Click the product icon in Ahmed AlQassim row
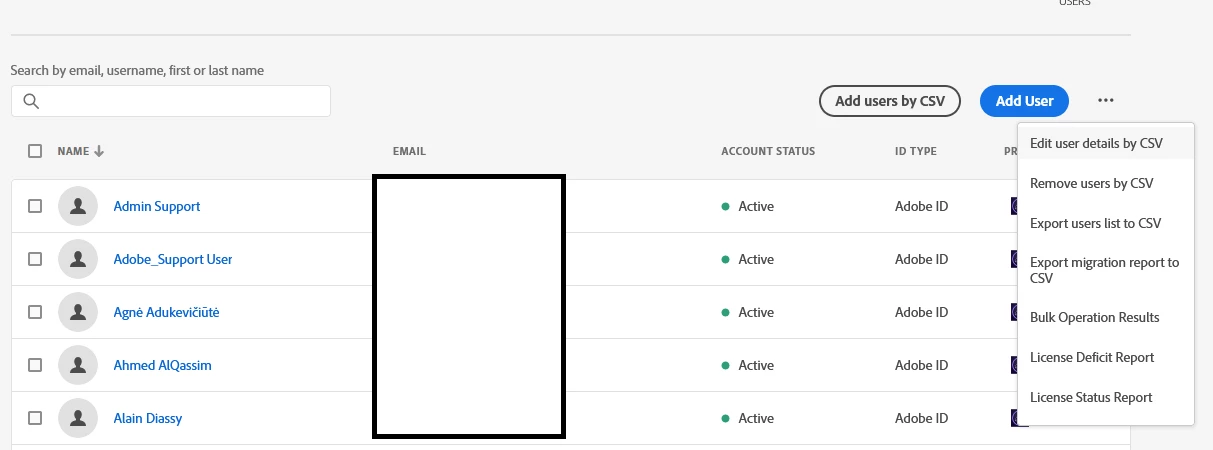Image resolution: width=1213 pixels, height=450 pixels. pos(1014,365)
